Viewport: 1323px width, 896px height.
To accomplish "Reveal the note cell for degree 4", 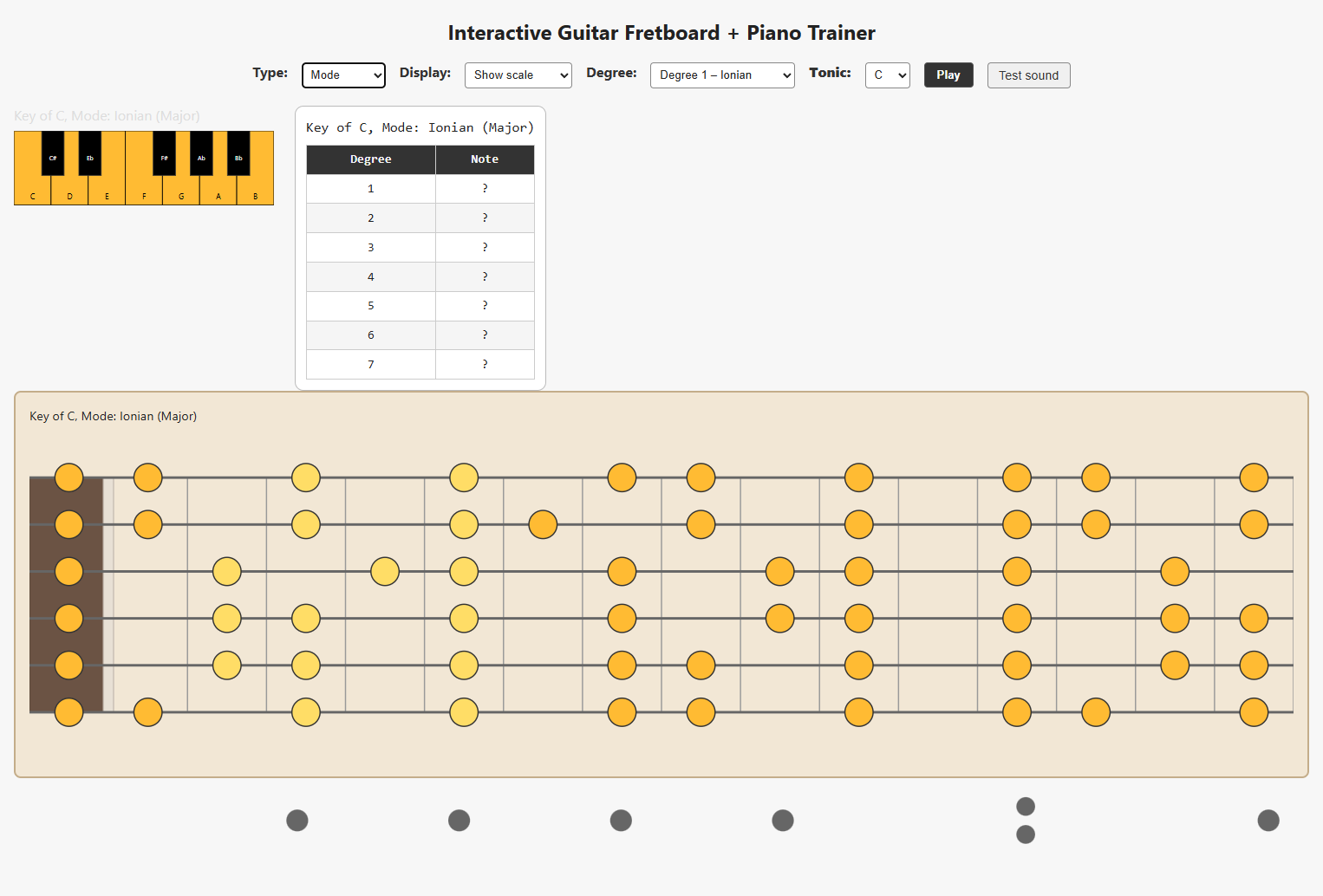I will click(x=485, y=277).
